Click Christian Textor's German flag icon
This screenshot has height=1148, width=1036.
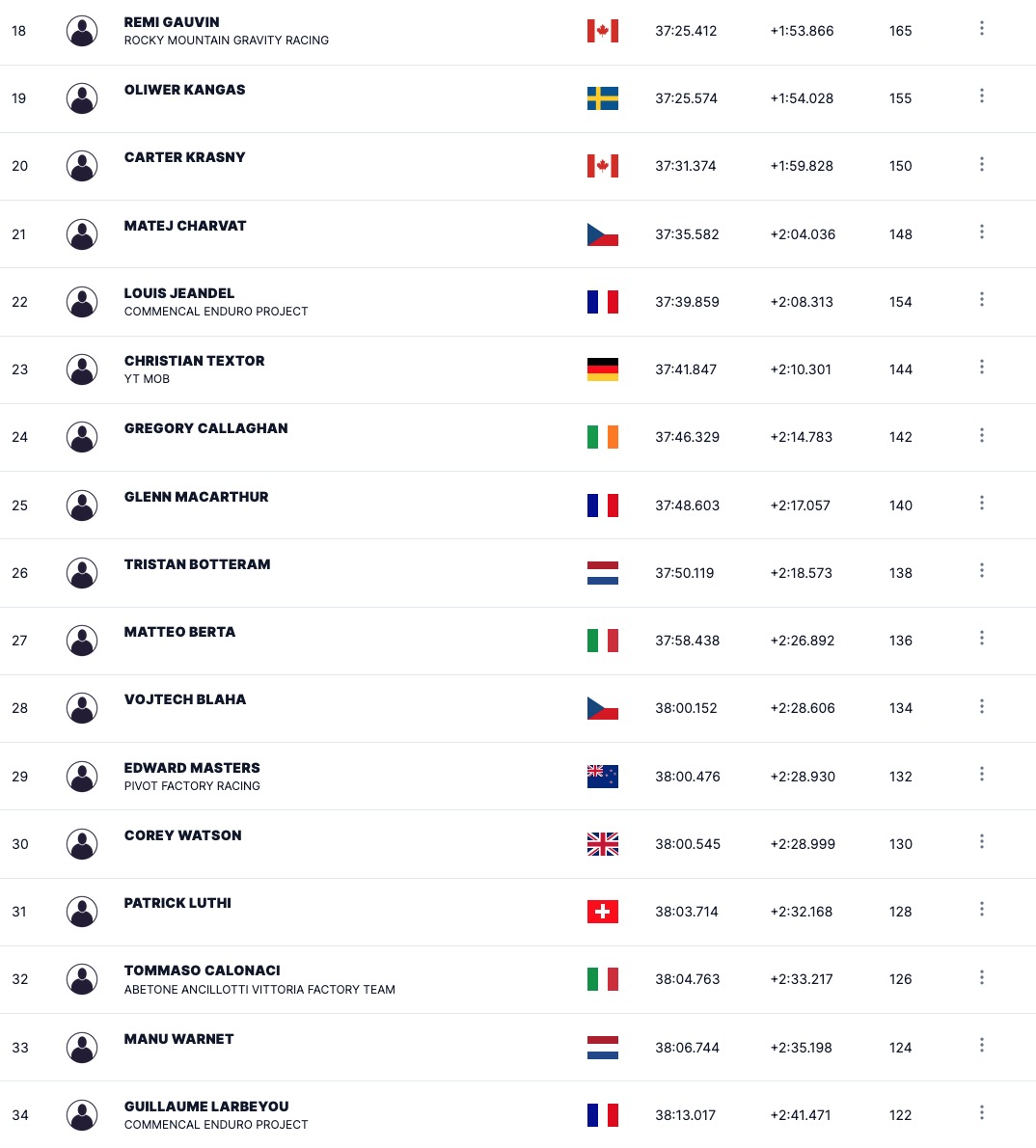[x=603, y=369]
